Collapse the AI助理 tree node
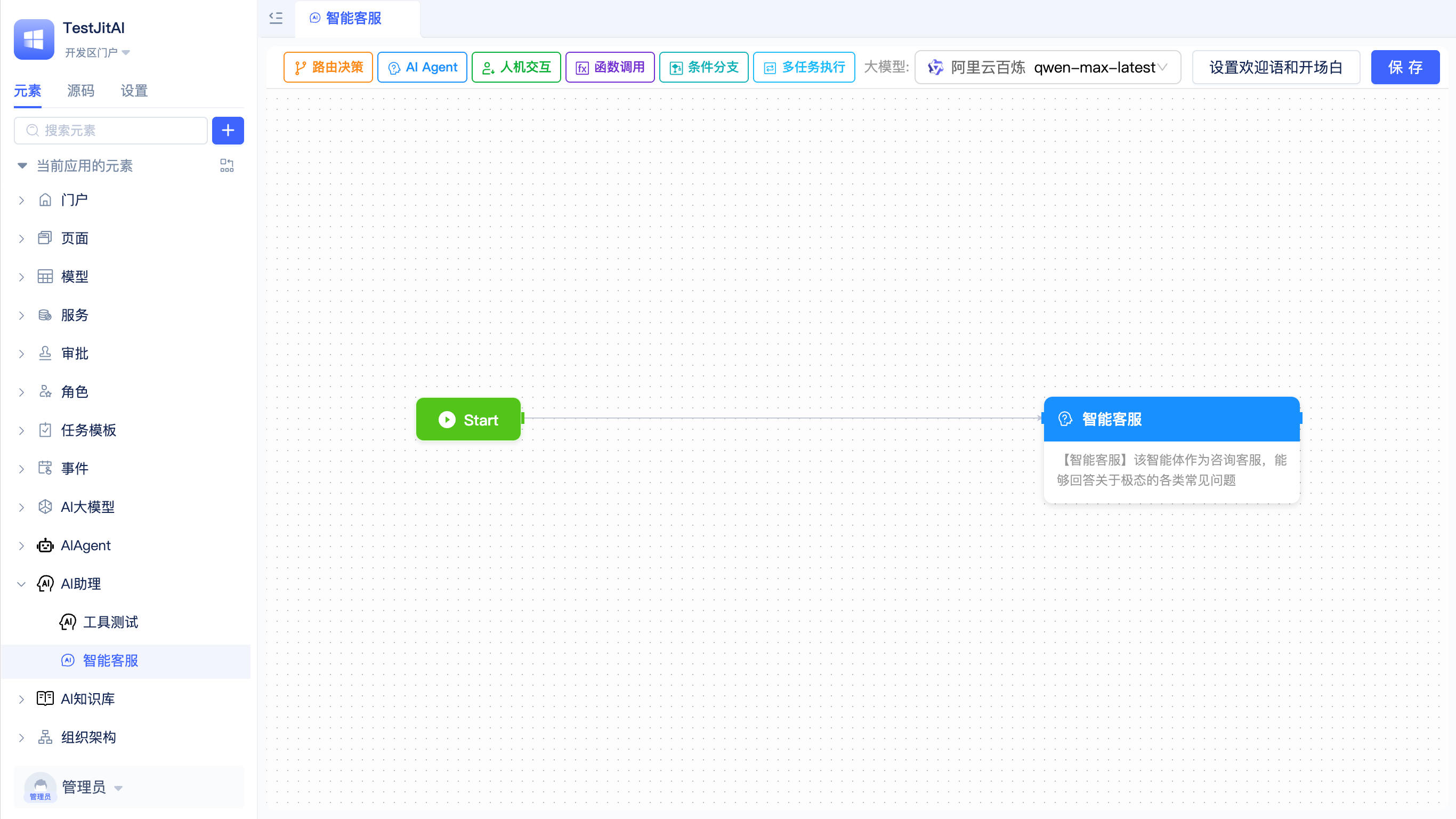The image size is (1456, 819). [x=21, y=584]
